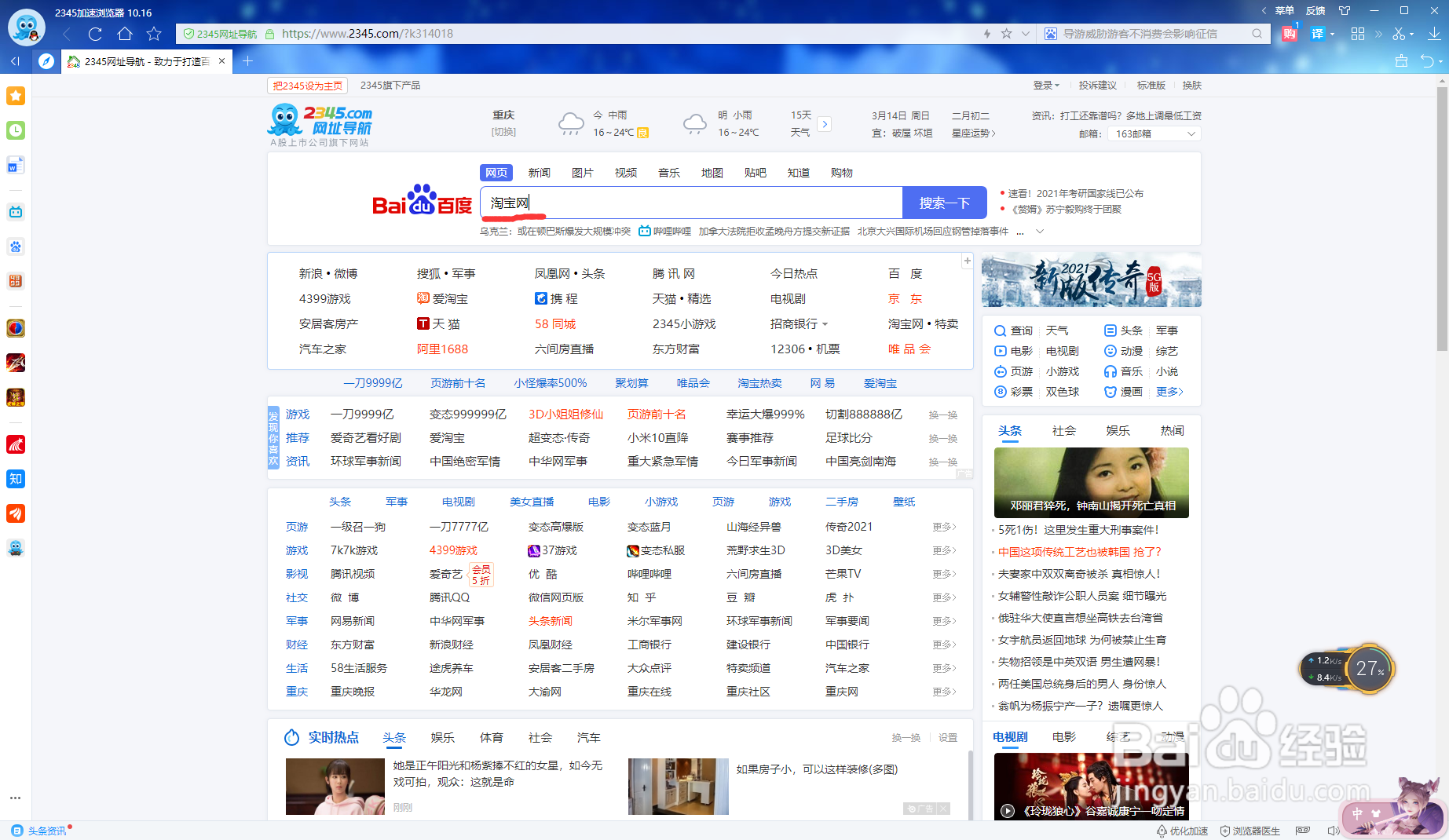Play the 玲珑狼心 video thumbnail
The height and width of the screenshot is (840, 1449).
[1092, 787]
